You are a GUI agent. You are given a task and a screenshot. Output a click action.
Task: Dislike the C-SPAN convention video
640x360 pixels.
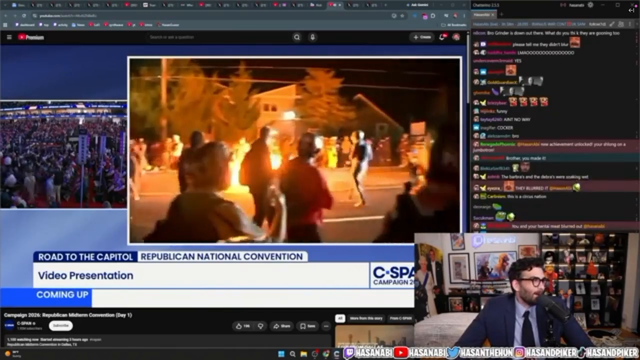tap(260, 326)
